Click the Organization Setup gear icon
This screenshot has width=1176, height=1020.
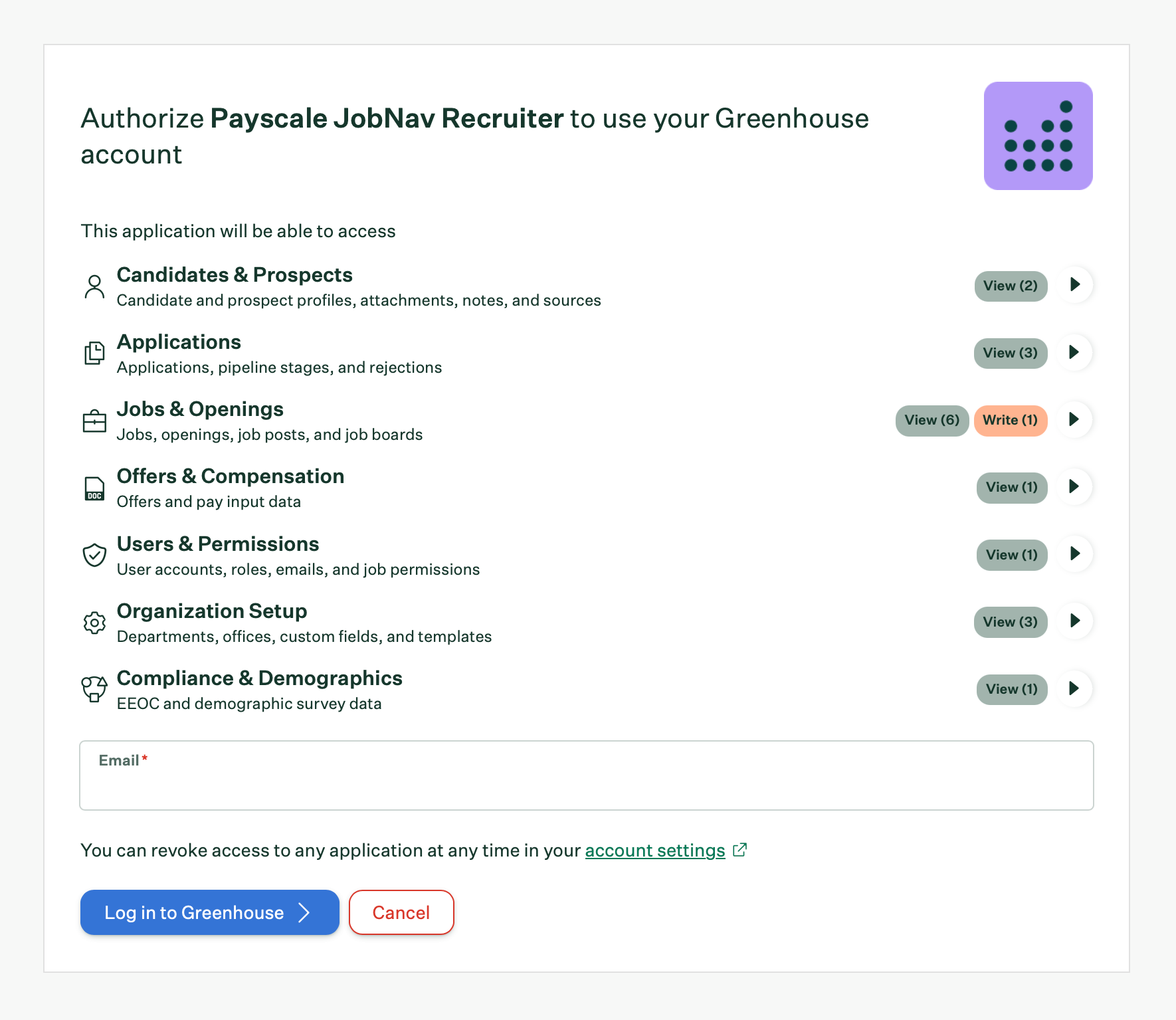pos(94,623)
